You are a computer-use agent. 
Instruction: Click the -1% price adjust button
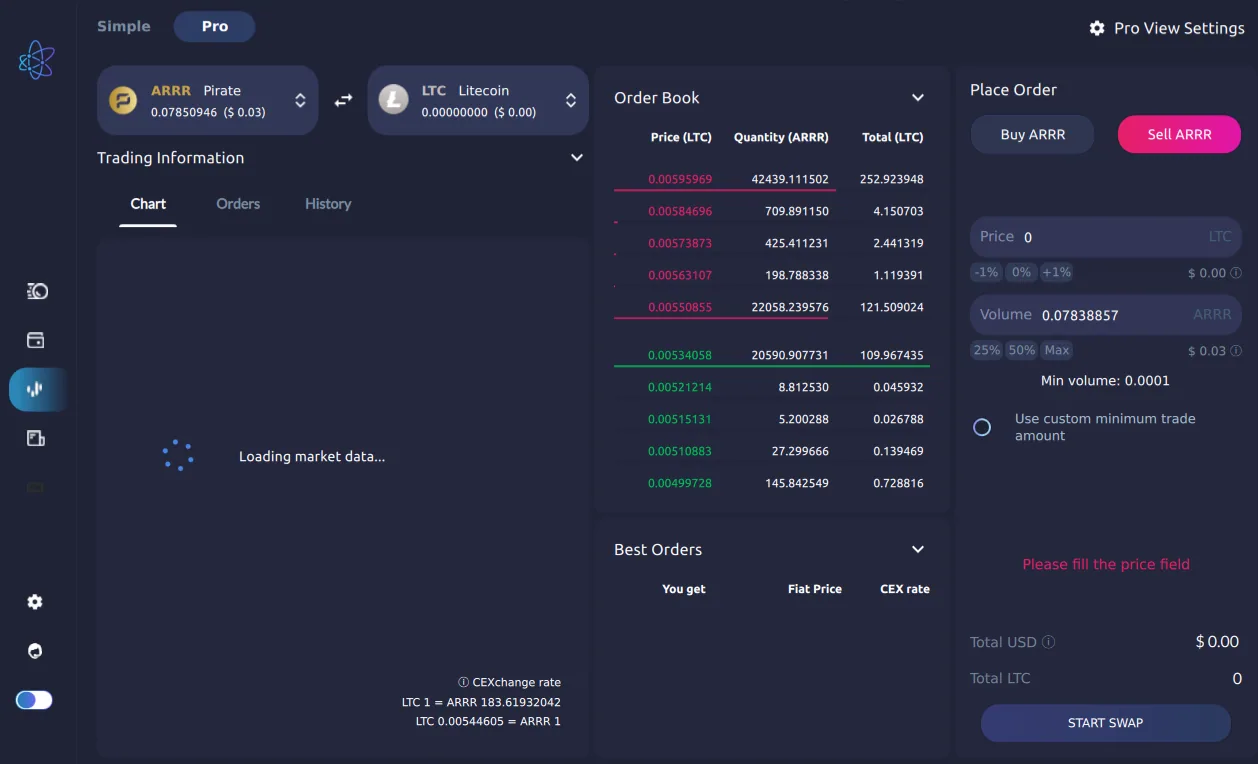pos(986,272)
